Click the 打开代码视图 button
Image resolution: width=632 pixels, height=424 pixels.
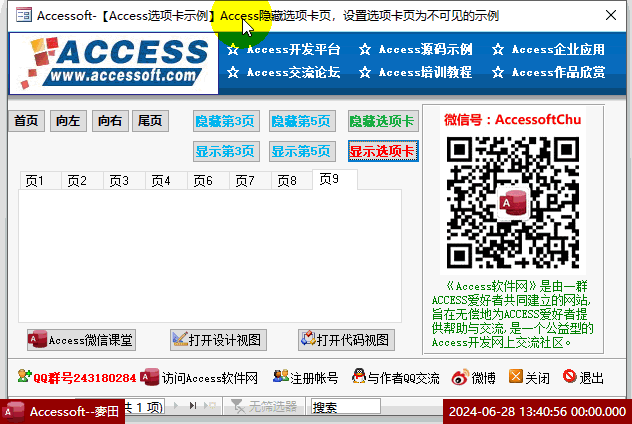coord(346,340)
